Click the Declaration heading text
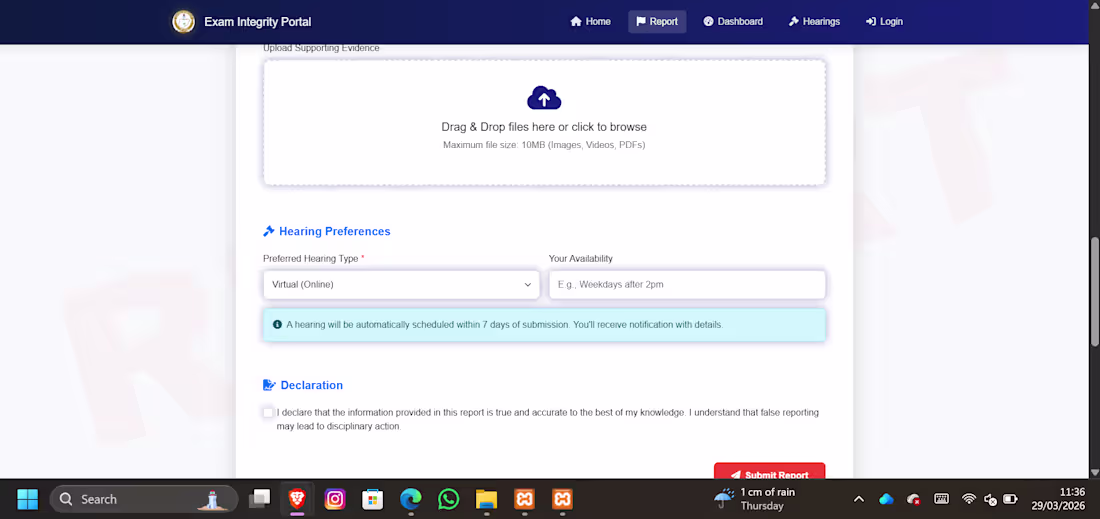 [311, 385]
